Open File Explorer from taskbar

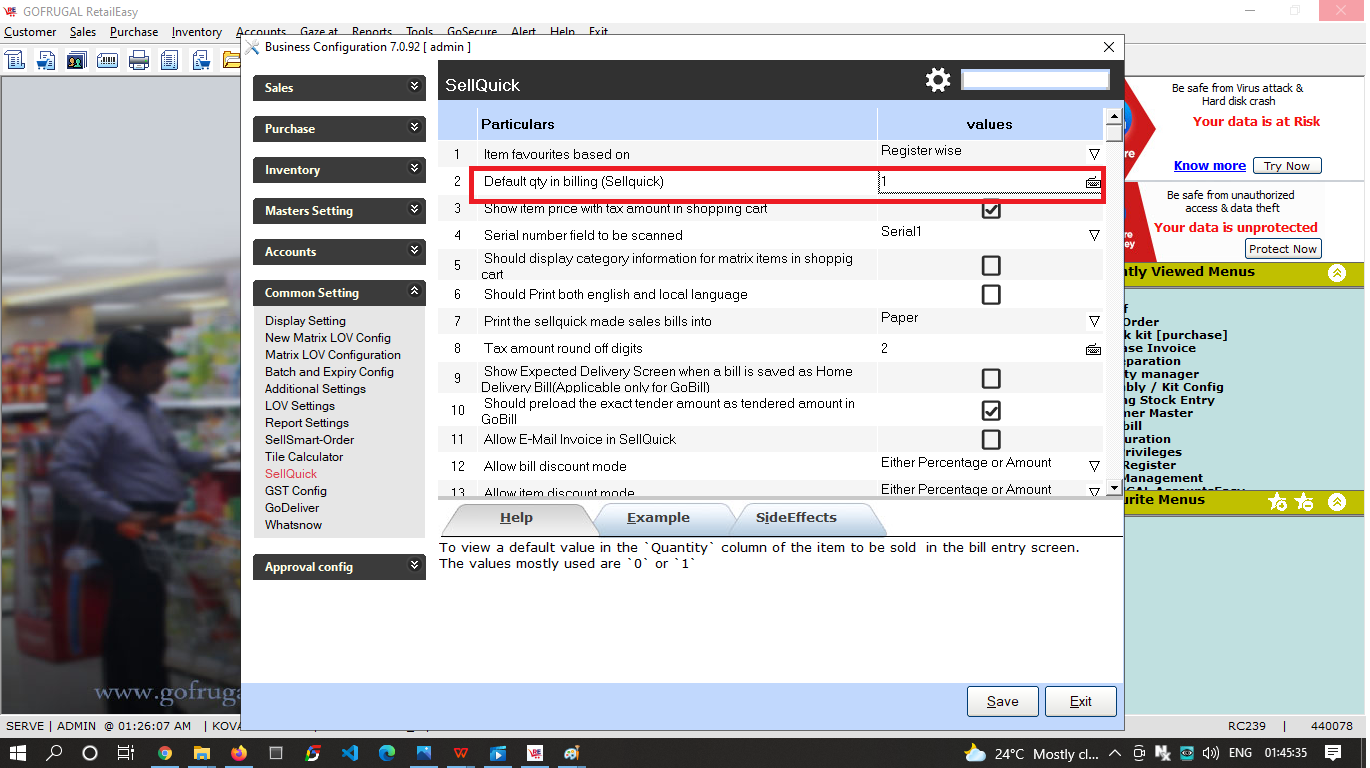(x=201, y=753)
